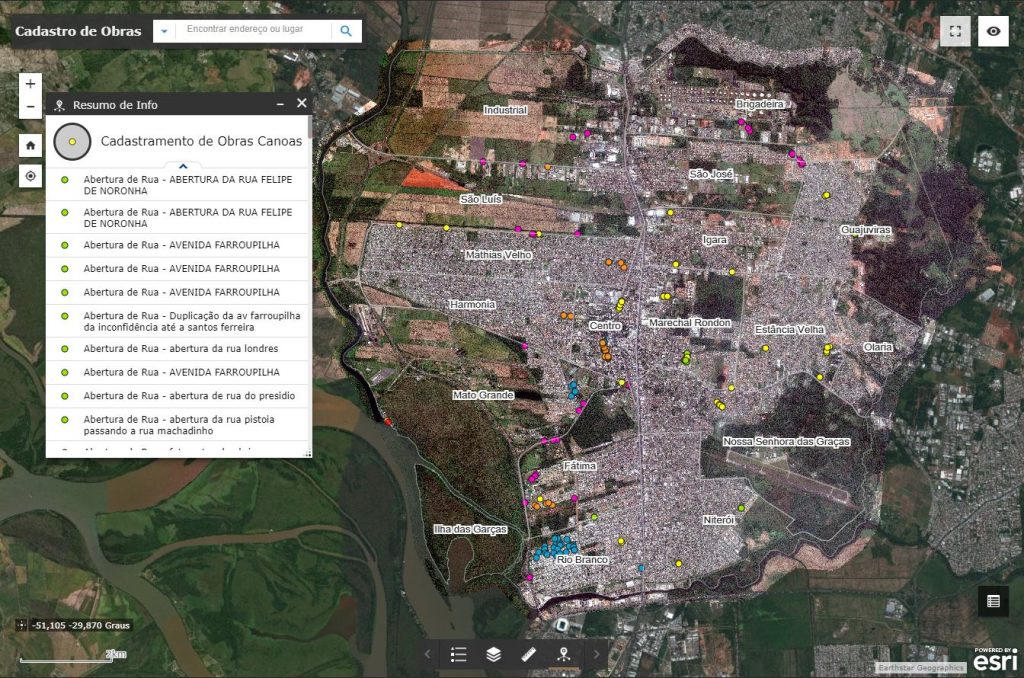Open the search source dropdown arrow
Image resolution: width=1024 pixels, height=678 pixels.
point(164,31)
